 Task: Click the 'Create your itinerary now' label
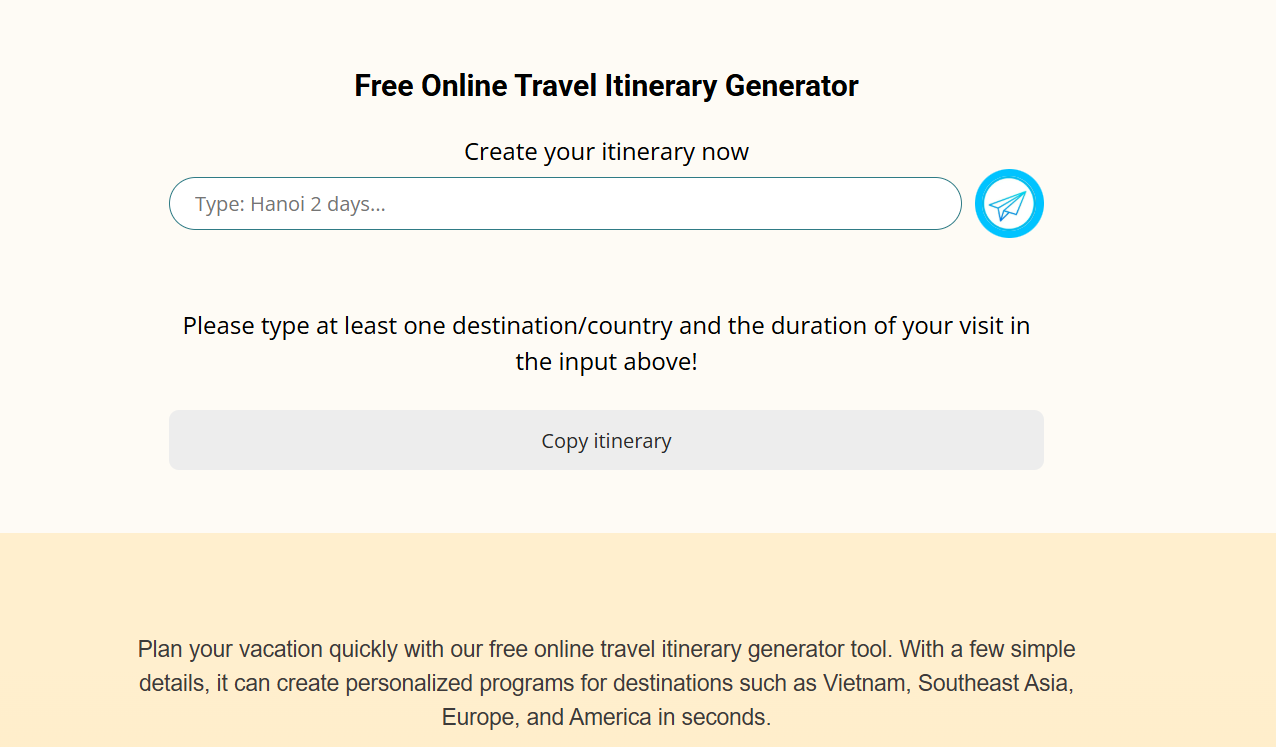click(x=606, y=152)
